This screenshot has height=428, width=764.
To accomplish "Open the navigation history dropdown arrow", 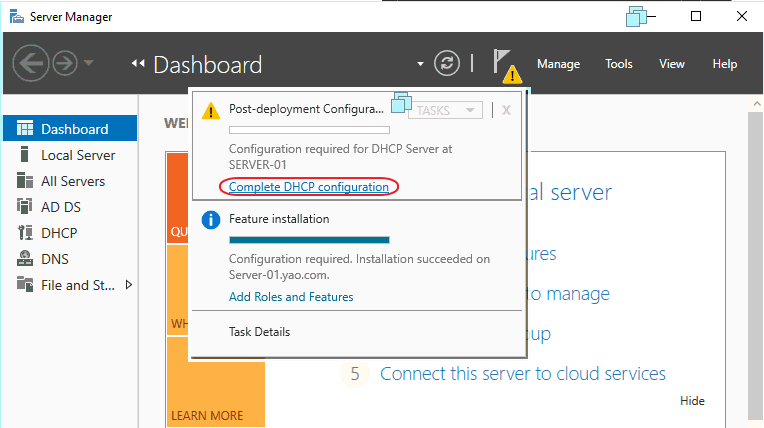I will pyautogui.click(x=90, y=64).
